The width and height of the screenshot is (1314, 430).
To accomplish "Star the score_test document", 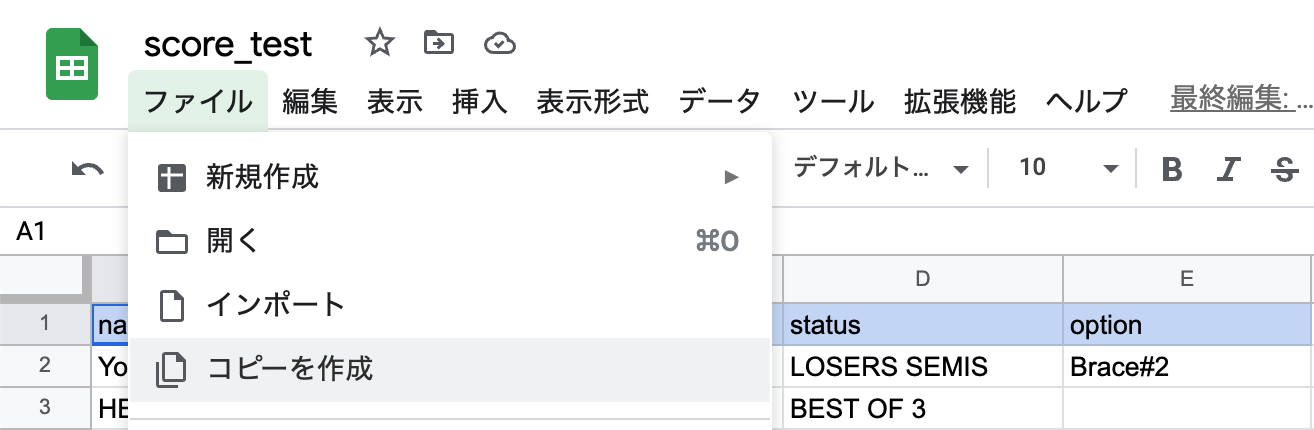I will 379,43.
